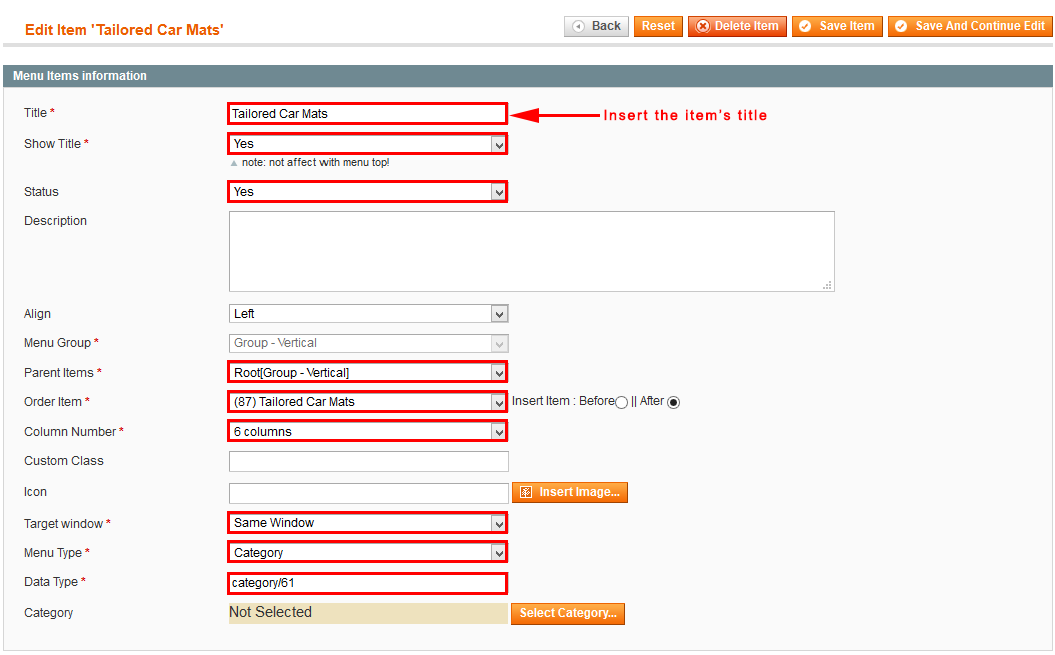
Task: Open the Show Title dropdown
Action: pos(367,143)
